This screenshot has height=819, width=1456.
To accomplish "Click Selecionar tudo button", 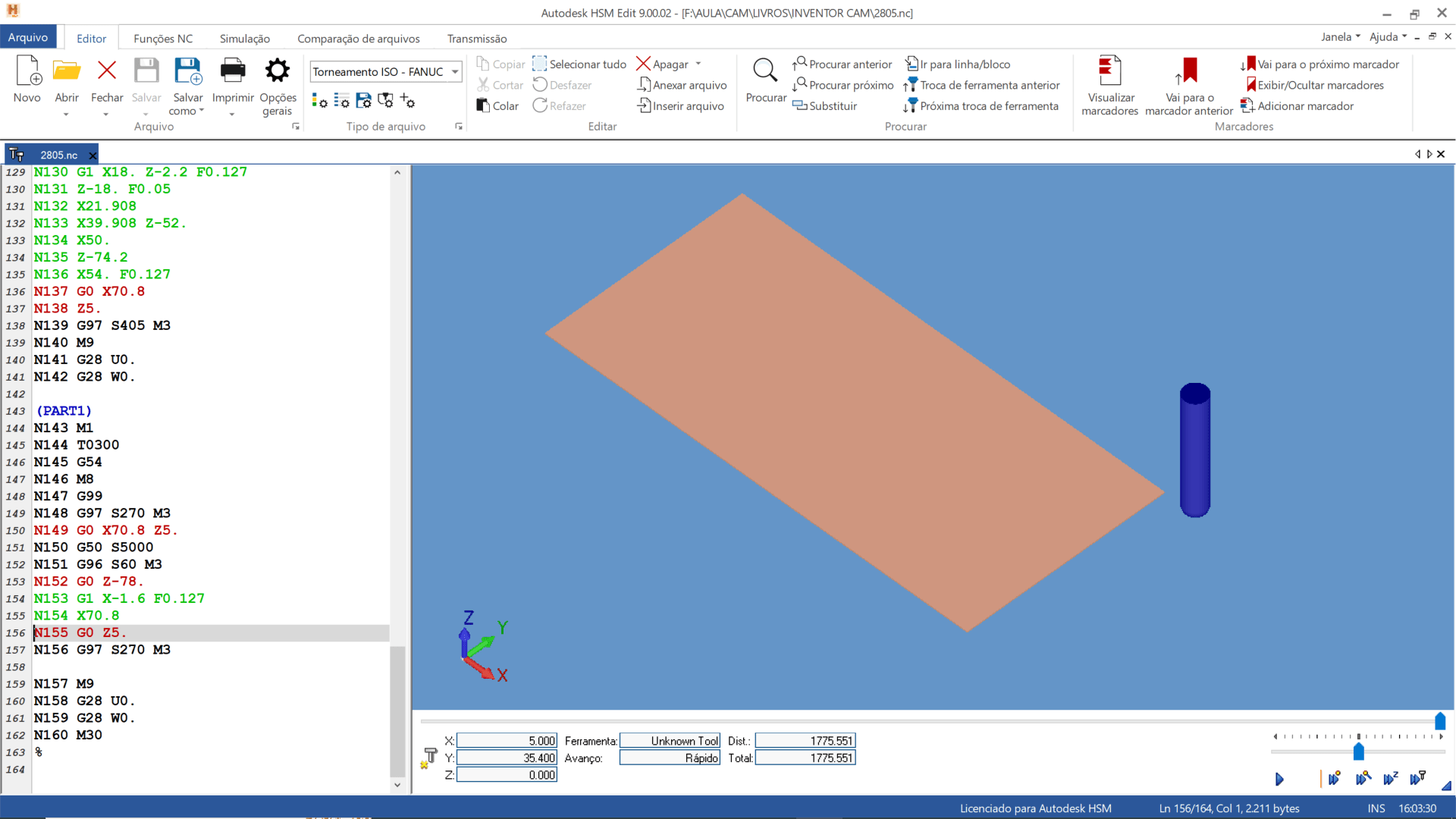I will [579, 64].
